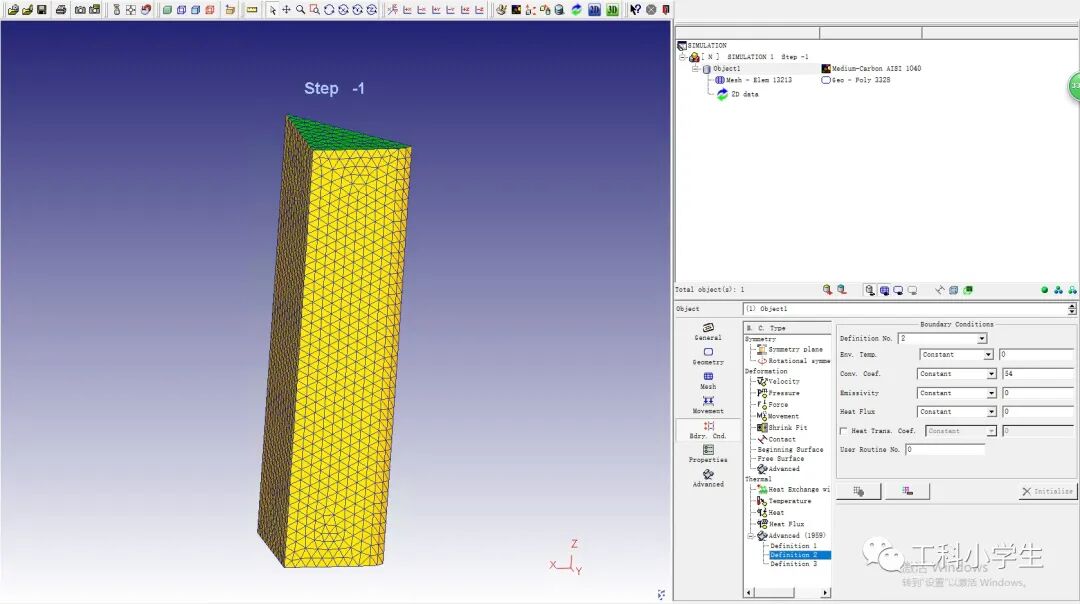Click the green-blue refresh arrows icon

click(x=577, y=10)
